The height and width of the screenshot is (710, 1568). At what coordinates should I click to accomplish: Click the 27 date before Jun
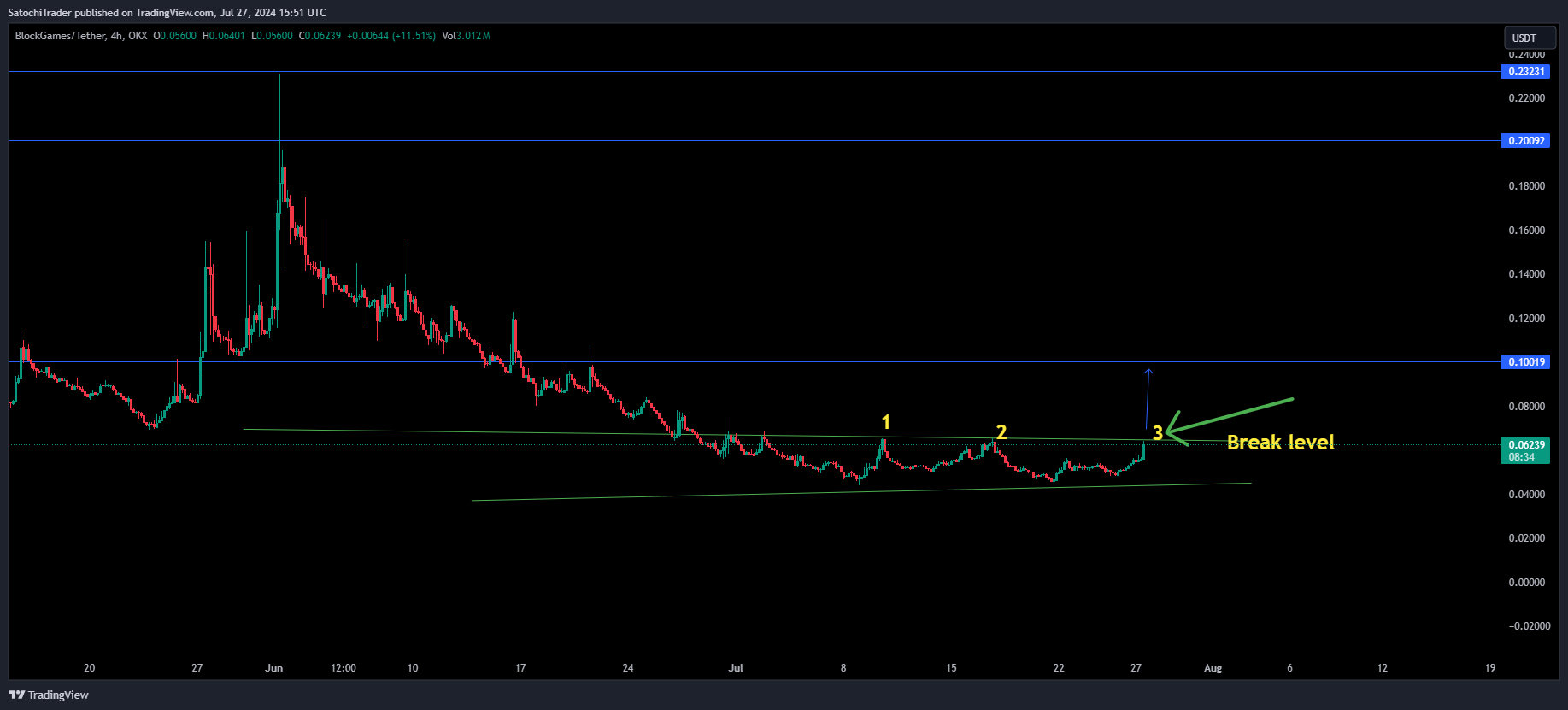click(x=197, y=668)
